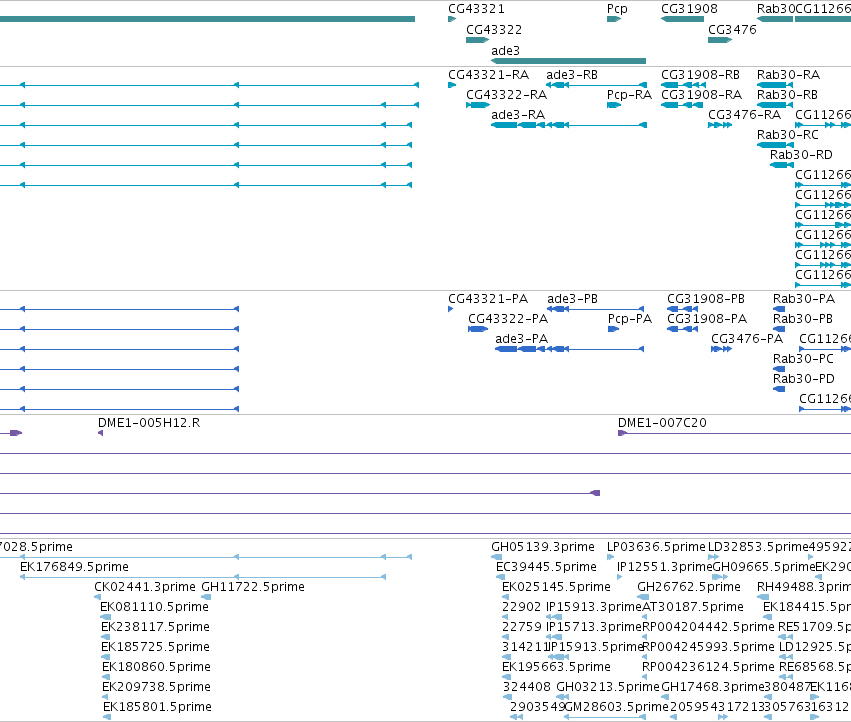The height and width of the screenshot is (722, 851).
Task: Click the LP03636.5prime EST label
Action: coord(656,547)
